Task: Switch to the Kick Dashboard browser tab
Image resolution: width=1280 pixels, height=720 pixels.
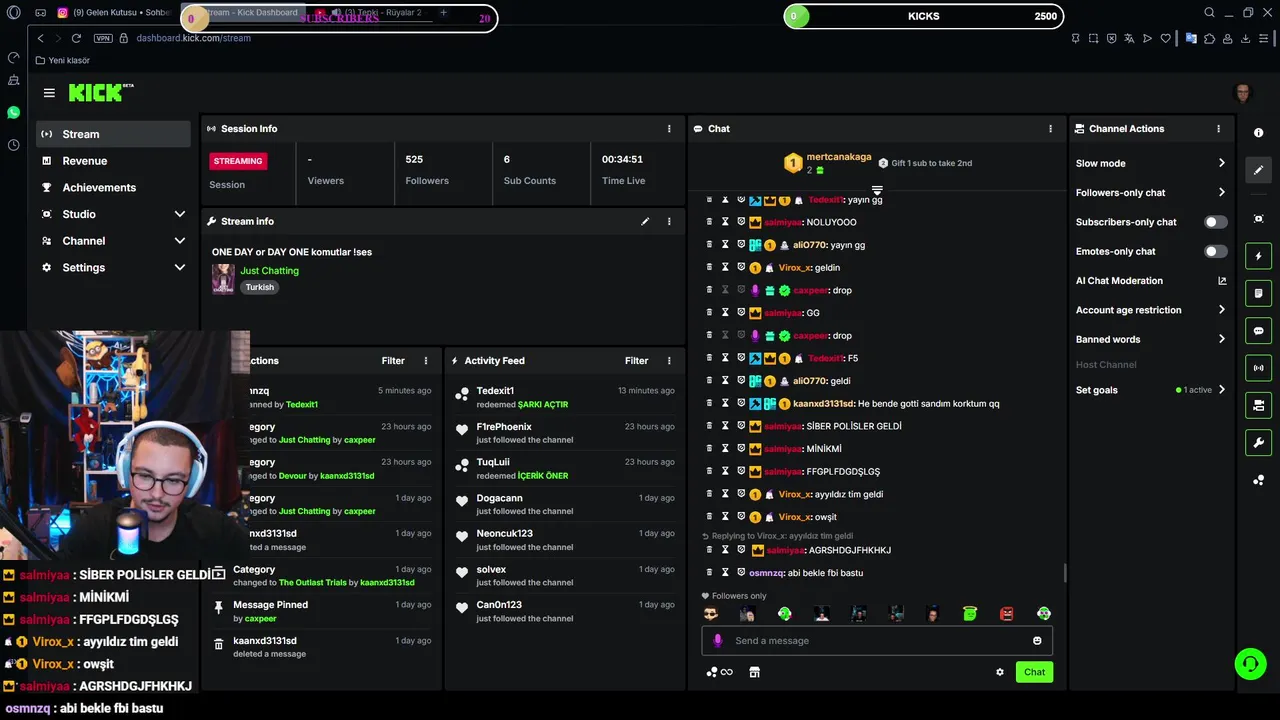Action: (242, 13)
